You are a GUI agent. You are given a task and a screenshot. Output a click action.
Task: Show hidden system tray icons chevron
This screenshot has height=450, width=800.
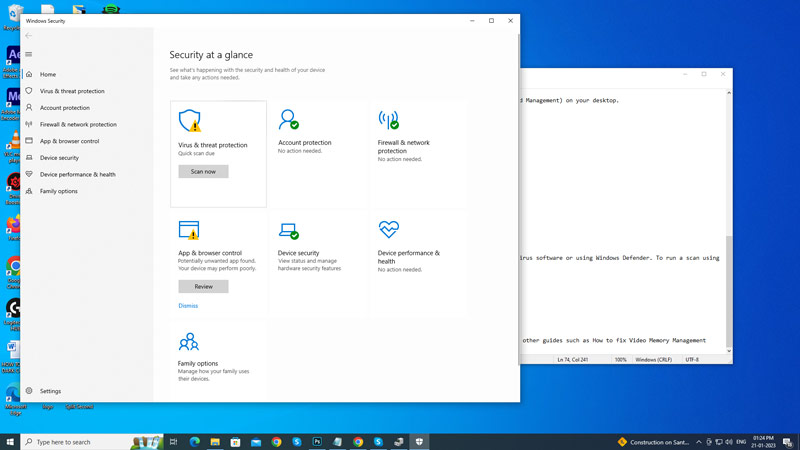point(698,442)
